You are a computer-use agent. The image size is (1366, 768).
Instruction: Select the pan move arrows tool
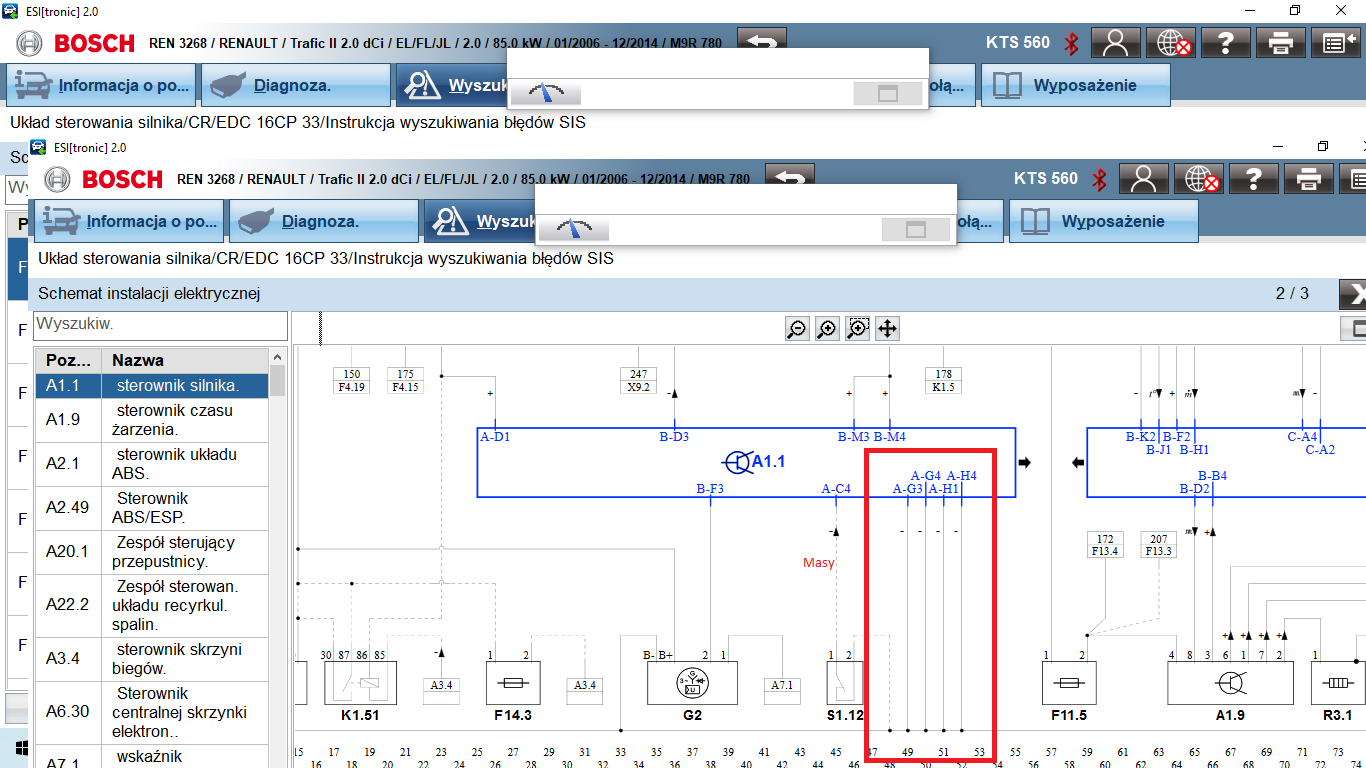click(887, 328)
